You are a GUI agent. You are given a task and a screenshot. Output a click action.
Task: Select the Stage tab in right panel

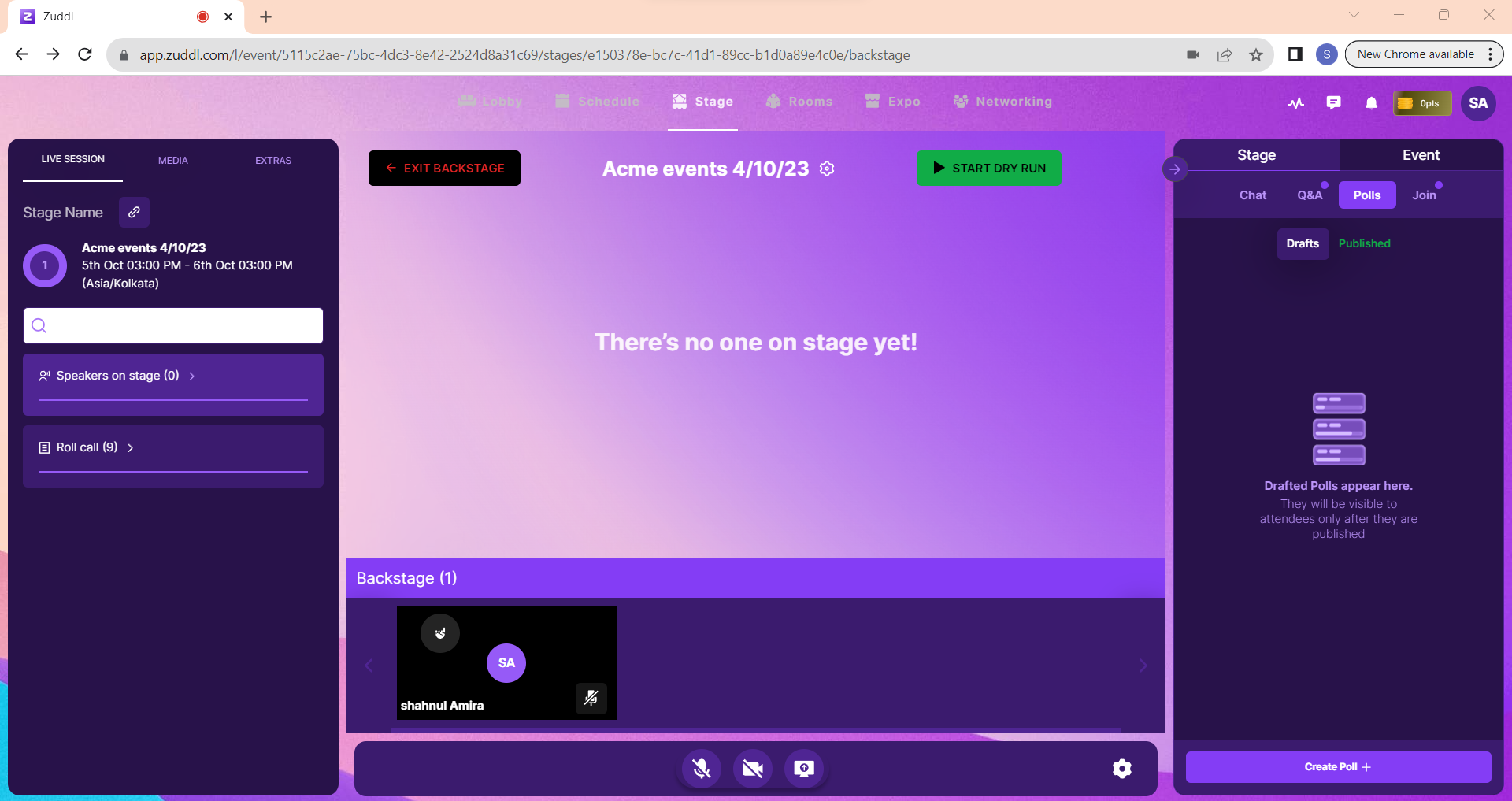[x=1256, y=155]
